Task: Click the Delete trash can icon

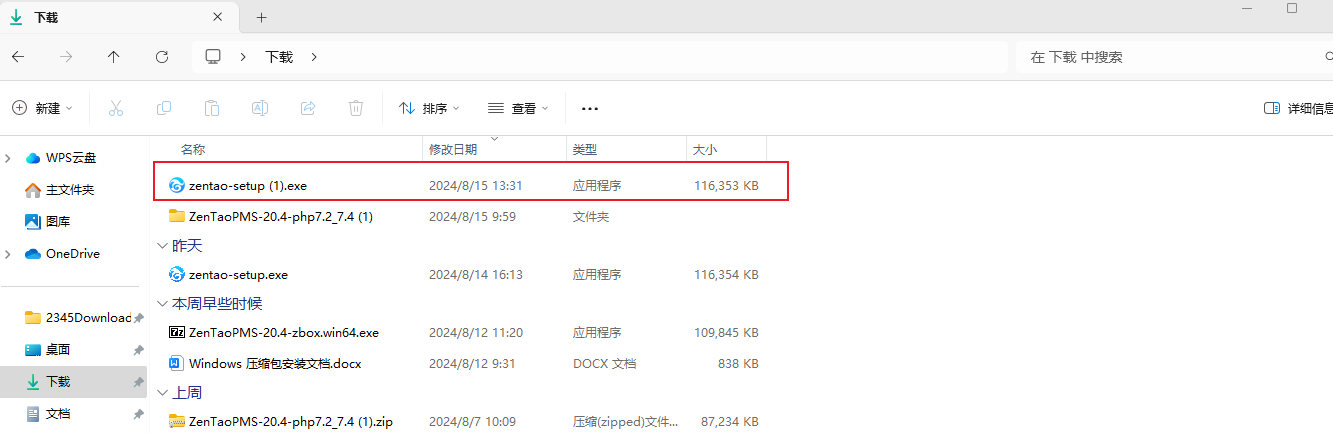Action: coord(356,108)
